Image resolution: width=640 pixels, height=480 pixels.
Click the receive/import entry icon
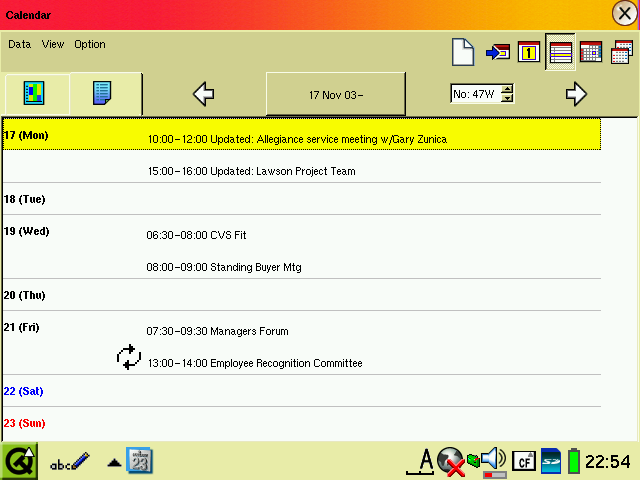(x=498, y=52)
